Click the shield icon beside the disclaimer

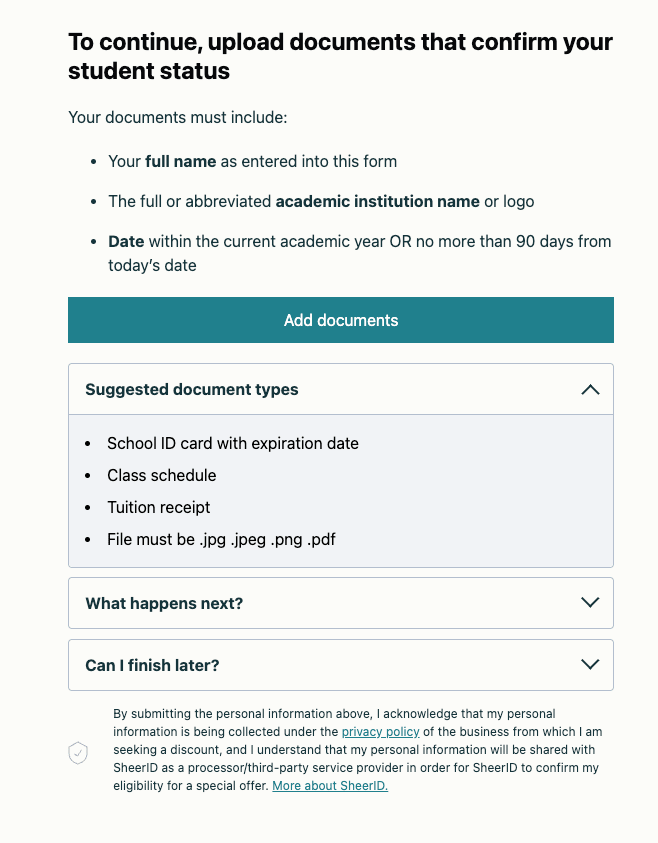click(x=78, y=753)
